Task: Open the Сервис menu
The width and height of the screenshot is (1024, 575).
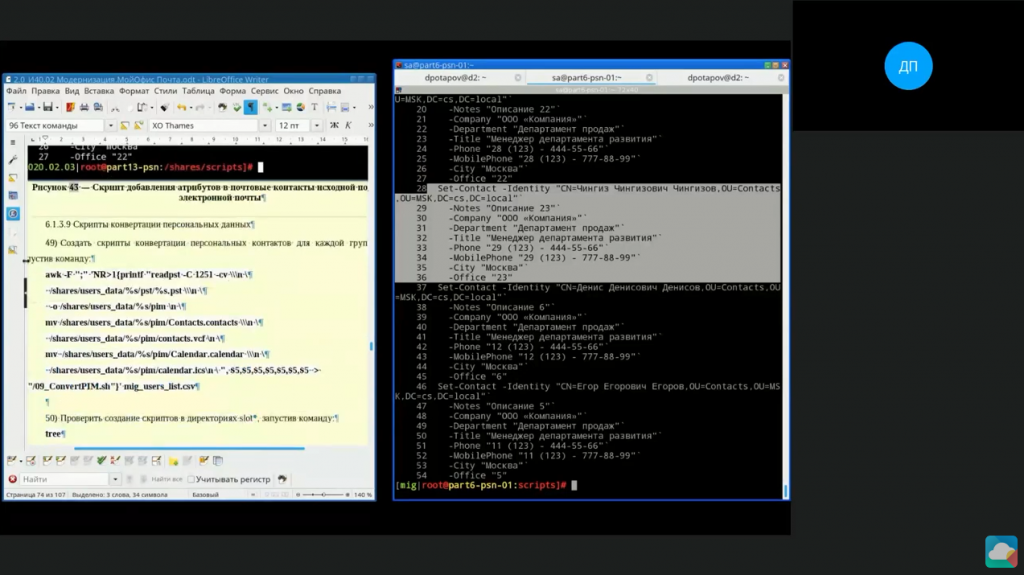Action: click(x=264, y=91)
